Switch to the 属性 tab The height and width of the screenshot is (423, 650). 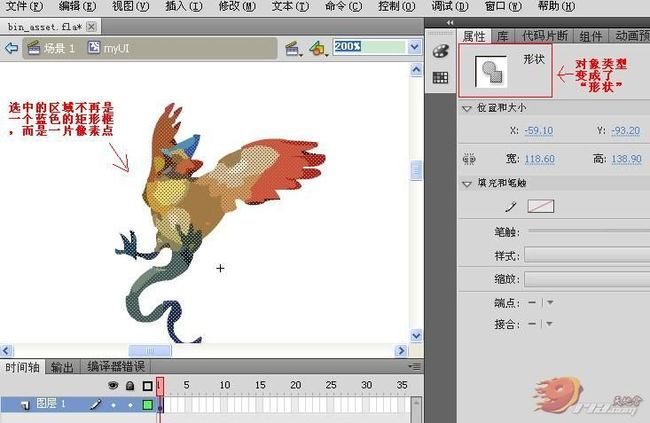coord(474,36)
